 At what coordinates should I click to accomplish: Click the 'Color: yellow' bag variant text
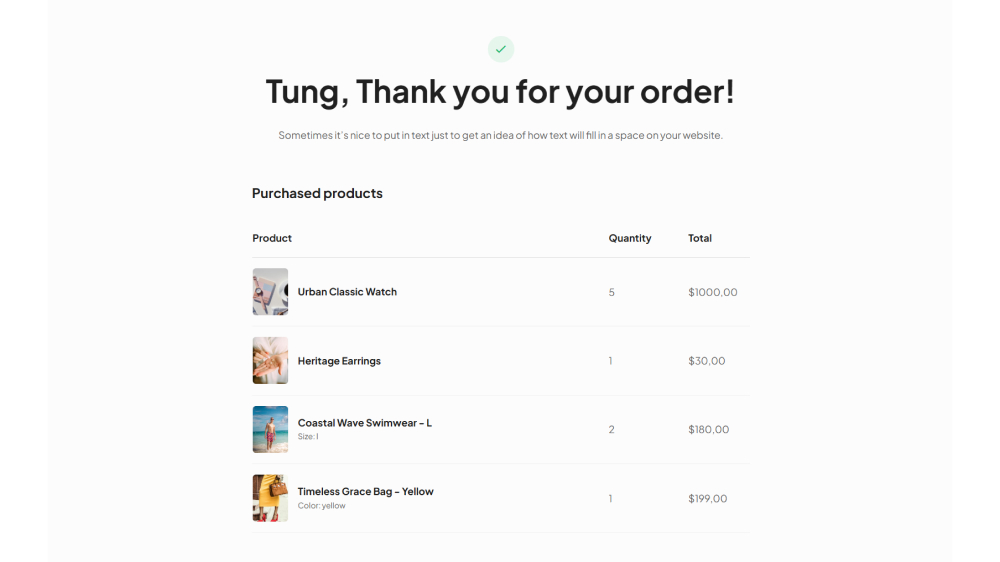(321, 506)
